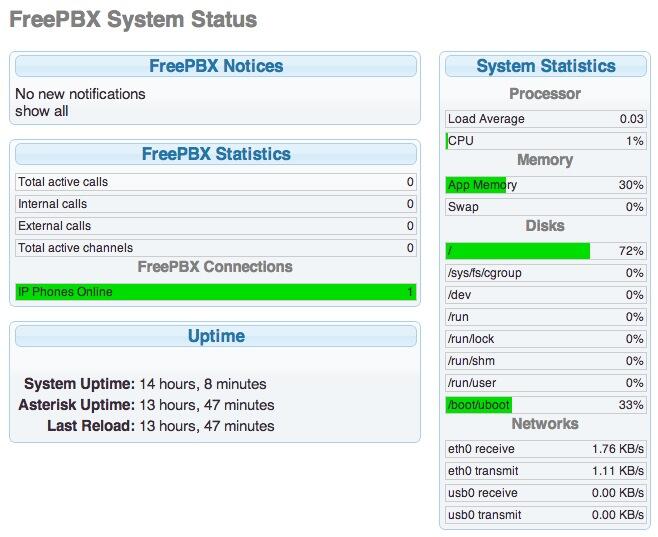The height and width of the screenshot is (537, 658).
Task: Click the Networks section heading
Action: [545, 424]
